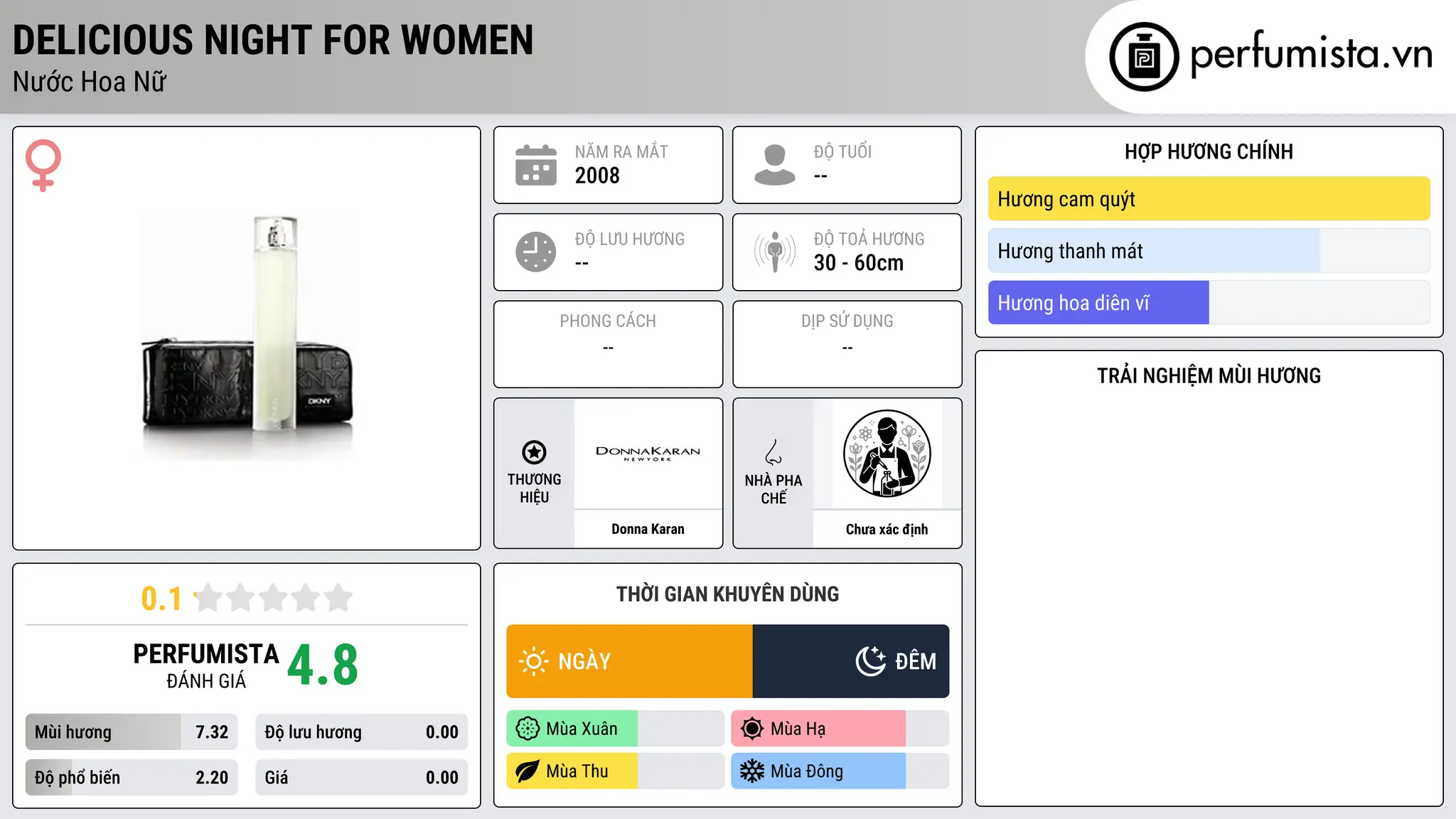Click the Donna Karan New York logo
This screenshot has height=819, width=1456.
(x=648, y=454)
